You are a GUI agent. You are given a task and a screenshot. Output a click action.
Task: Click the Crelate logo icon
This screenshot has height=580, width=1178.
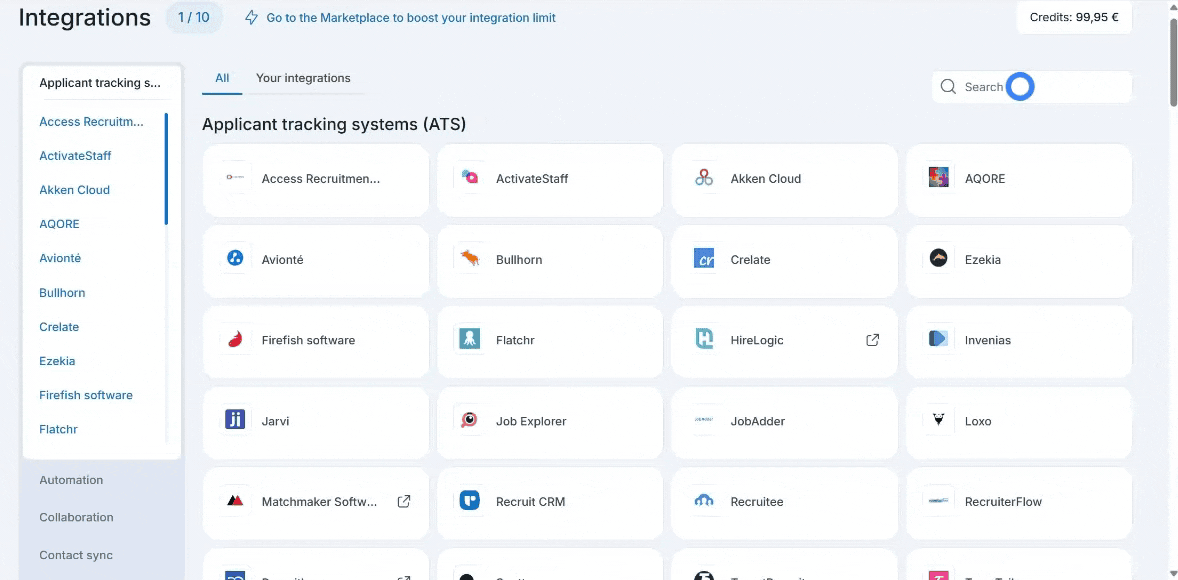pyautogui.click(x=704, y=259)
